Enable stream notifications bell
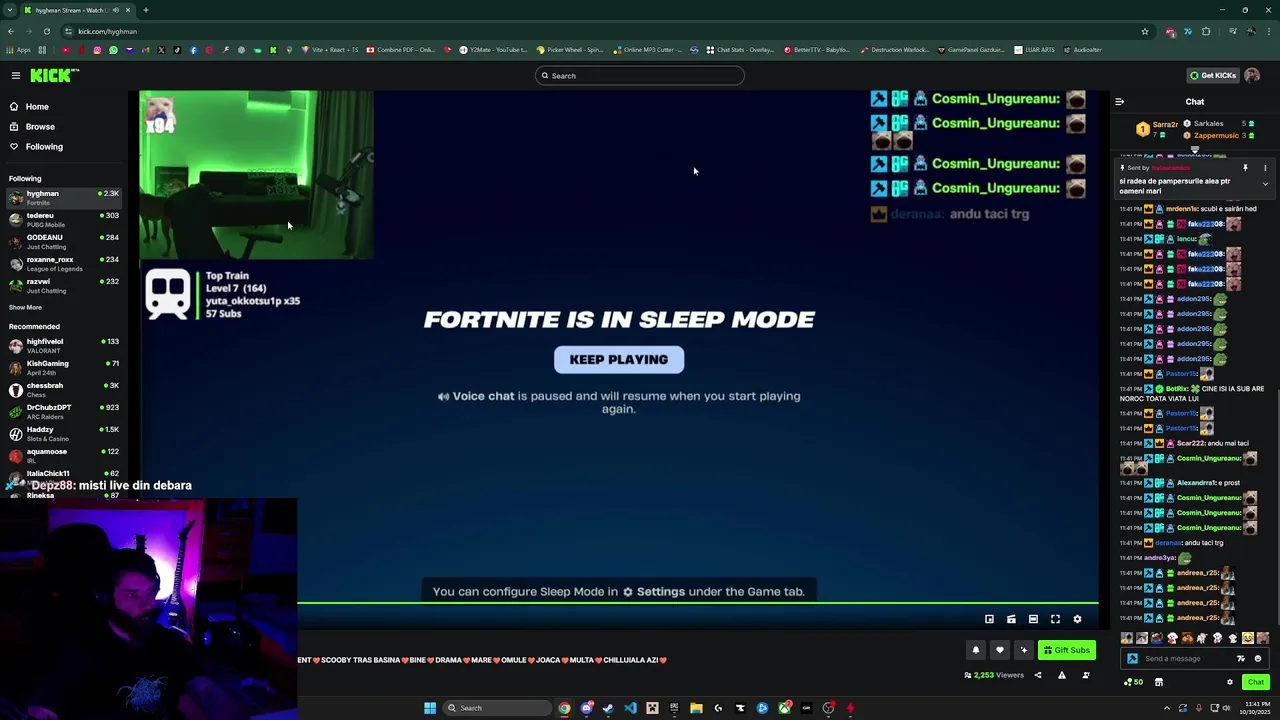The width and height of the screenshot is (1280, 720). pyautogui.click(x=976, y=650)
